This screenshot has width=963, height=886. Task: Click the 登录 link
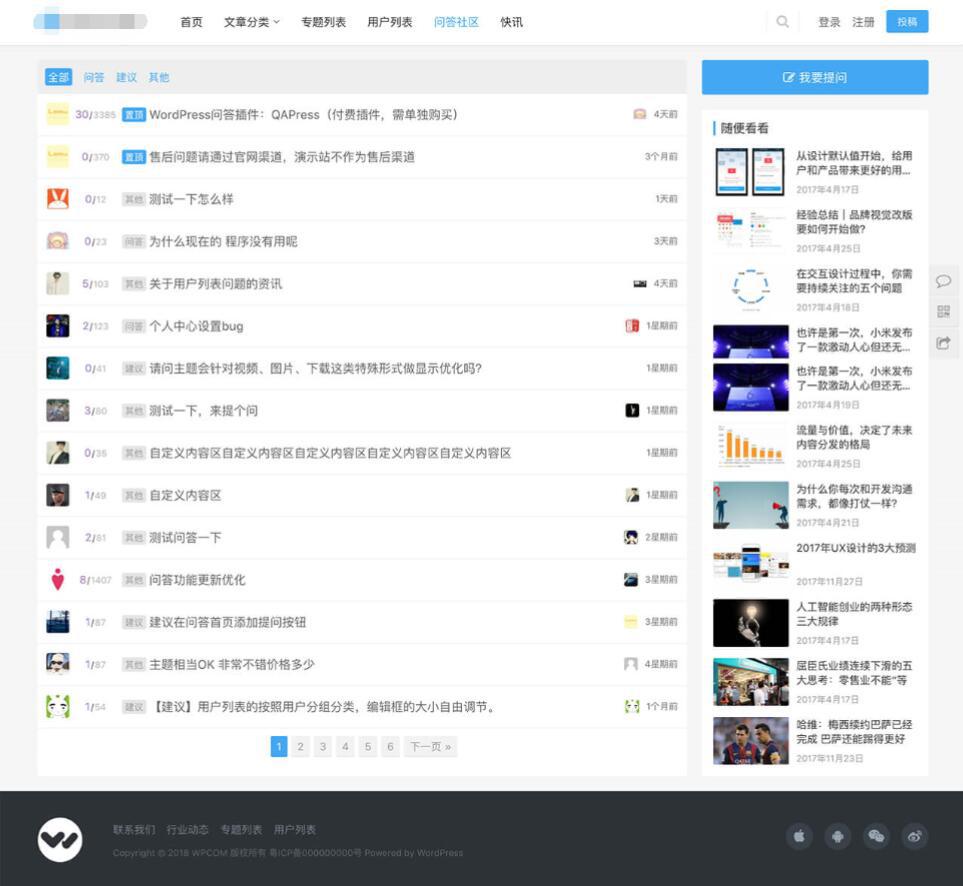(x=828, y=22)
